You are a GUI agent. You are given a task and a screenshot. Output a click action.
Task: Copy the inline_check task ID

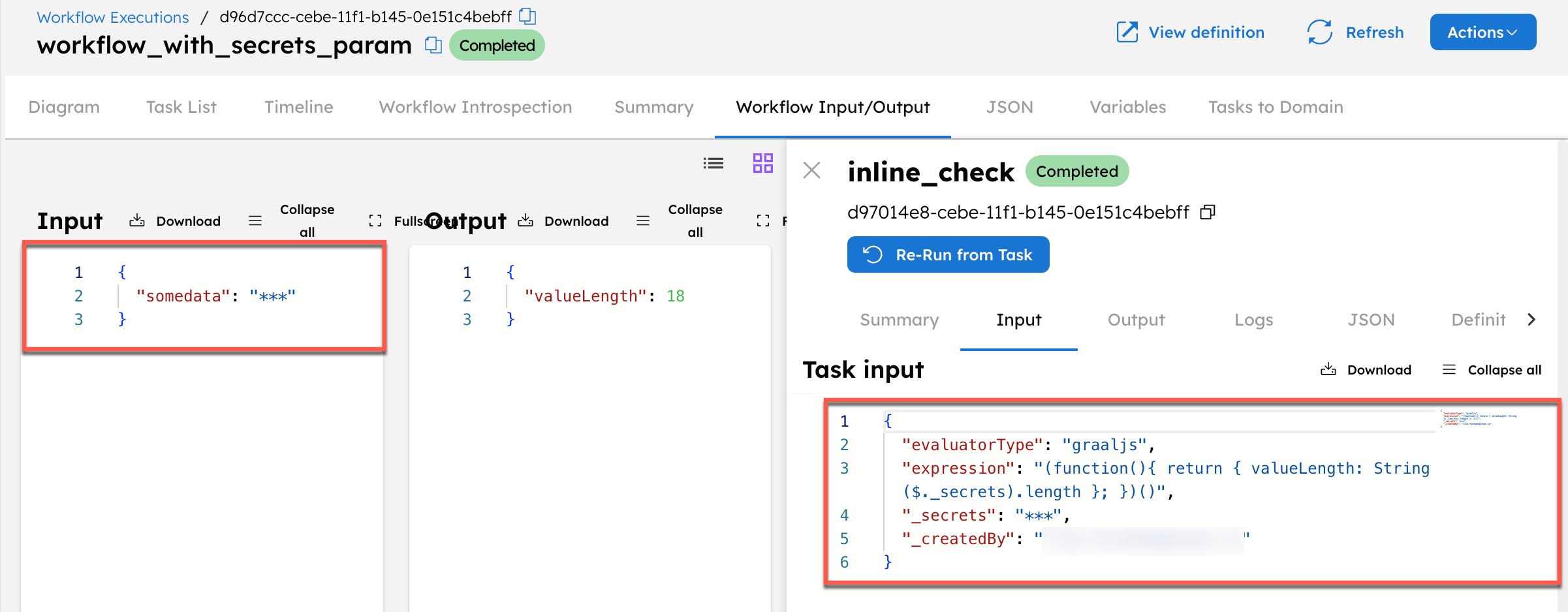[1208, 212]
